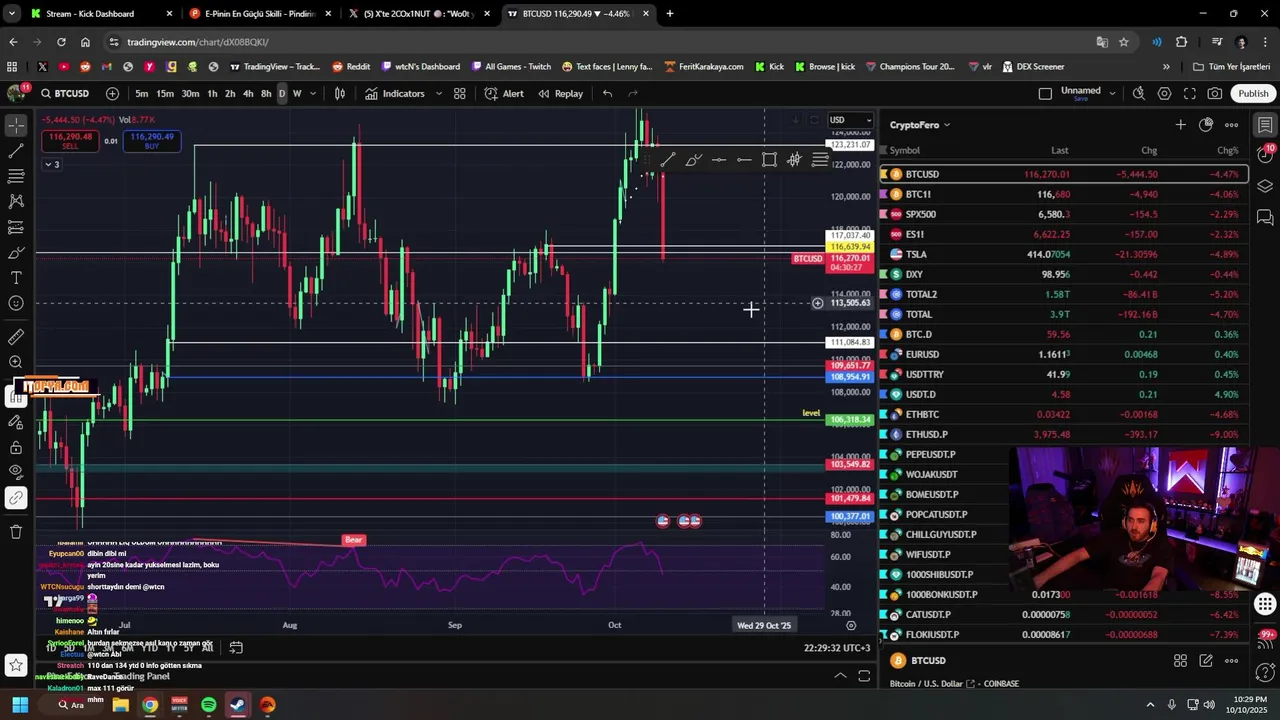Select the 4h timeframe
This screenshot has height=720, width=1280.
(248, 93)
